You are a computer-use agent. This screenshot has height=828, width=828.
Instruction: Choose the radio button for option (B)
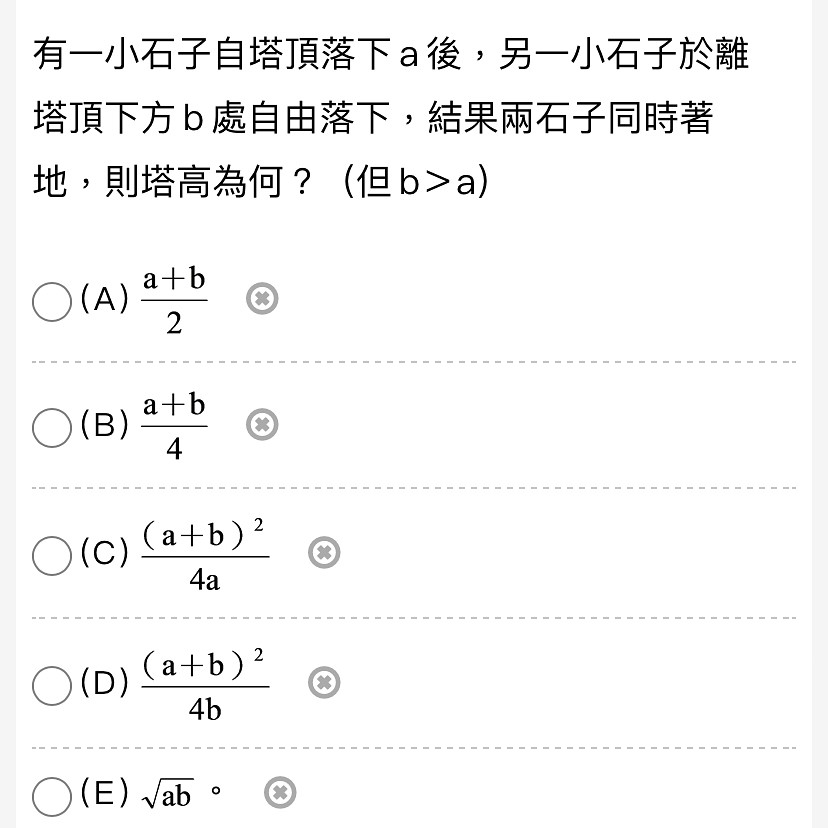click(x=52, y=427)
